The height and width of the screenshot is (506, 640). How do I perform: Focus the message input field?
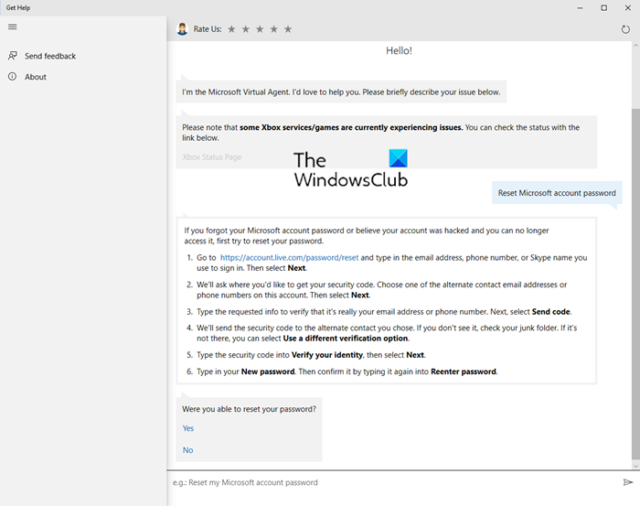point(394,482)
